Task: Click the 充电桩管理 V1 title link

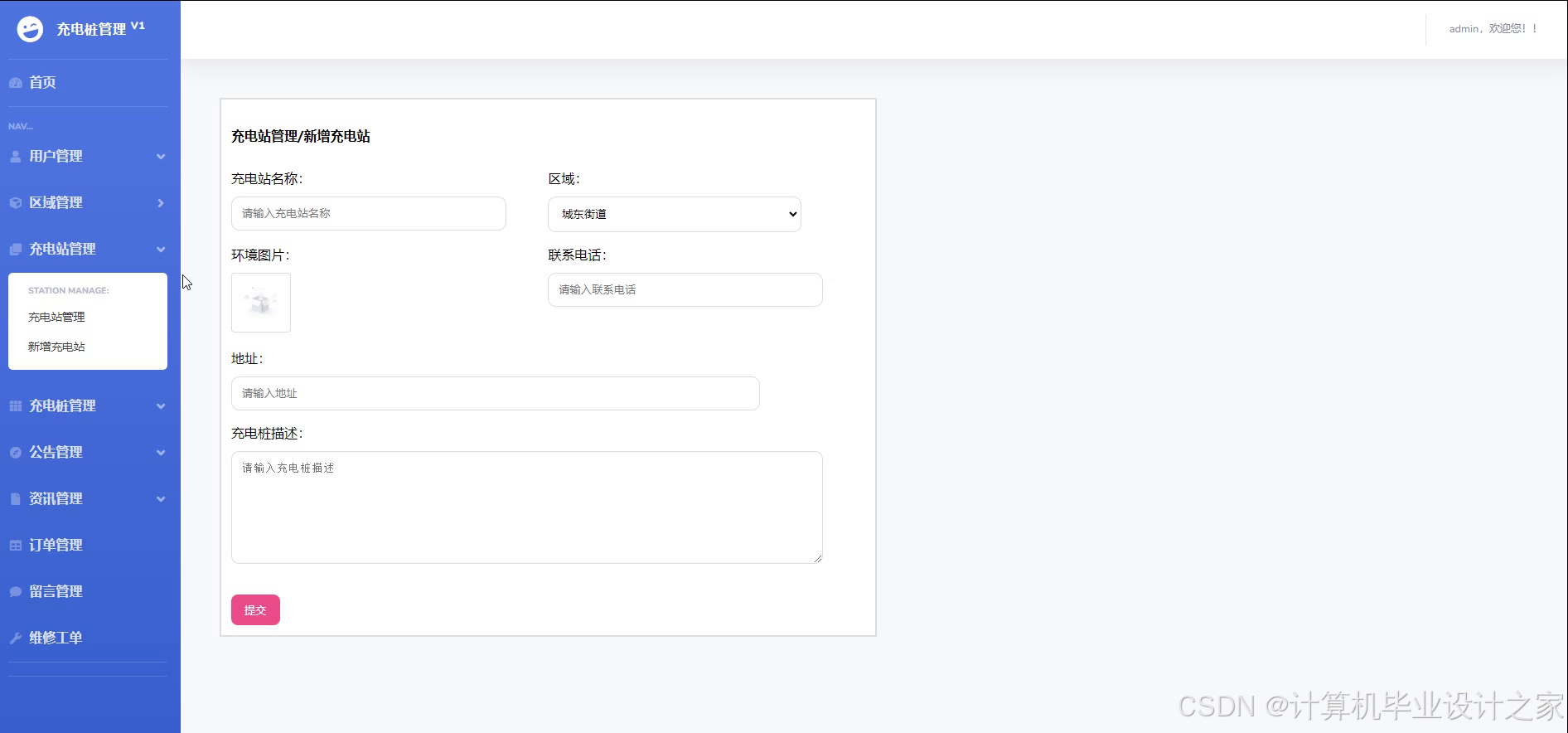Action: coord(100,29)
